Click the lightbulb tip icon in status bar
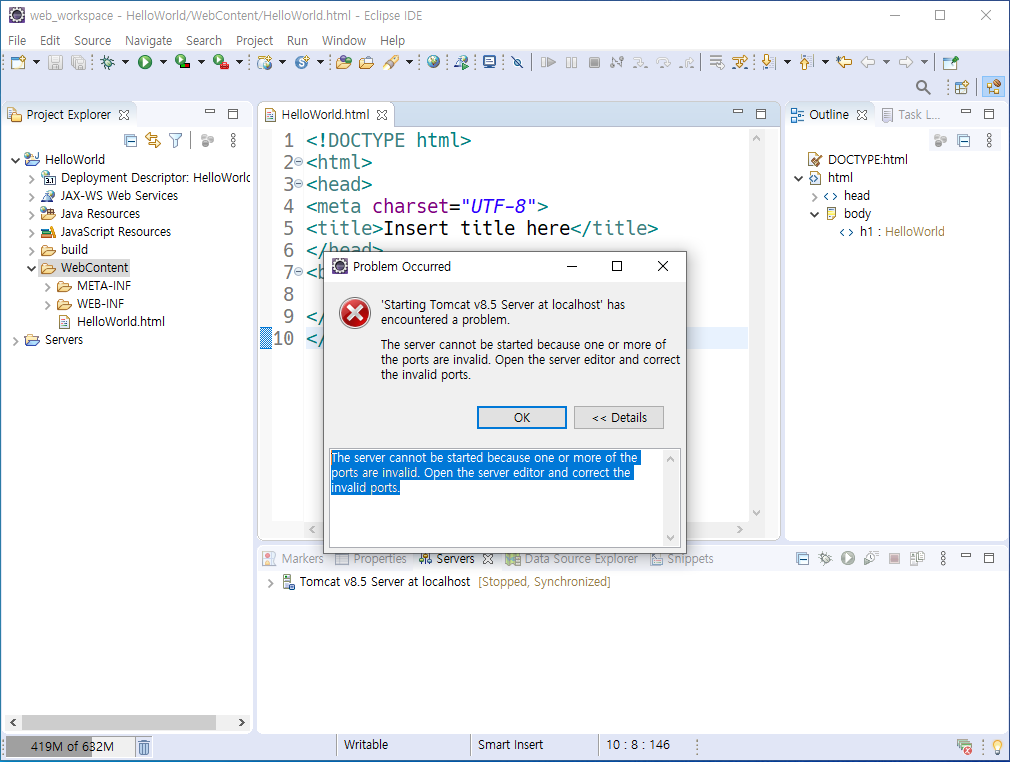Viewport: 1010px width, 762px height. tap(997, 747)
